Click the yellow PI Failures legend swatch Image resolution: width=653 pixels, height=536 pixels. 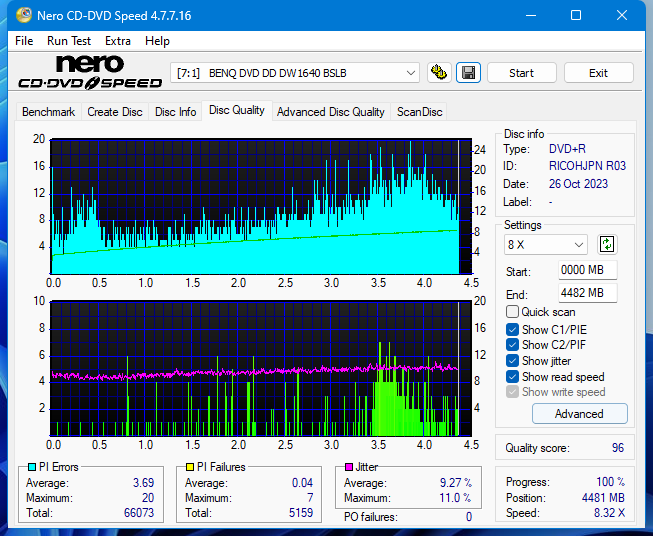[189, 467]
